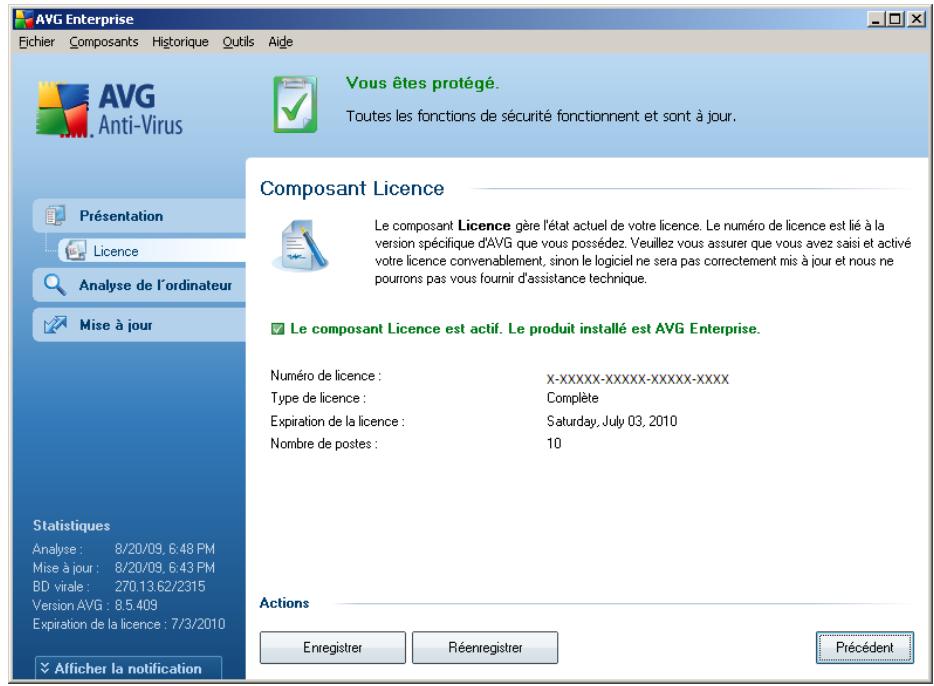Go to the Présentation section

click(x=139, y=216)
